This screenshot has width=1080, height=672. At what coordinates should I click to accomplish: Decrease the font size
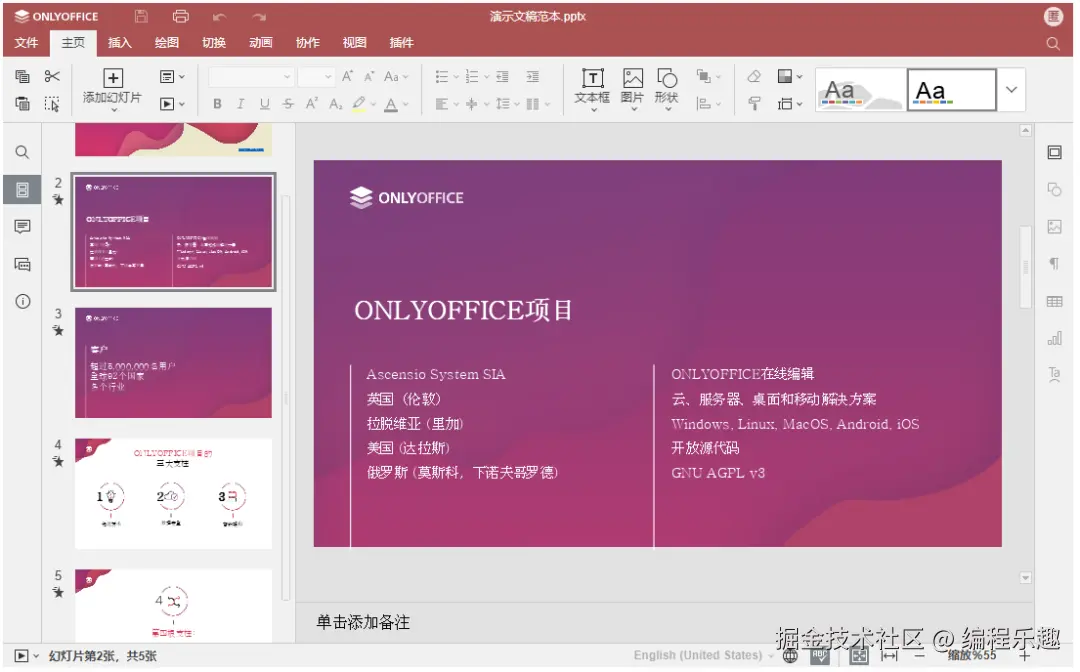click(370, 76)
